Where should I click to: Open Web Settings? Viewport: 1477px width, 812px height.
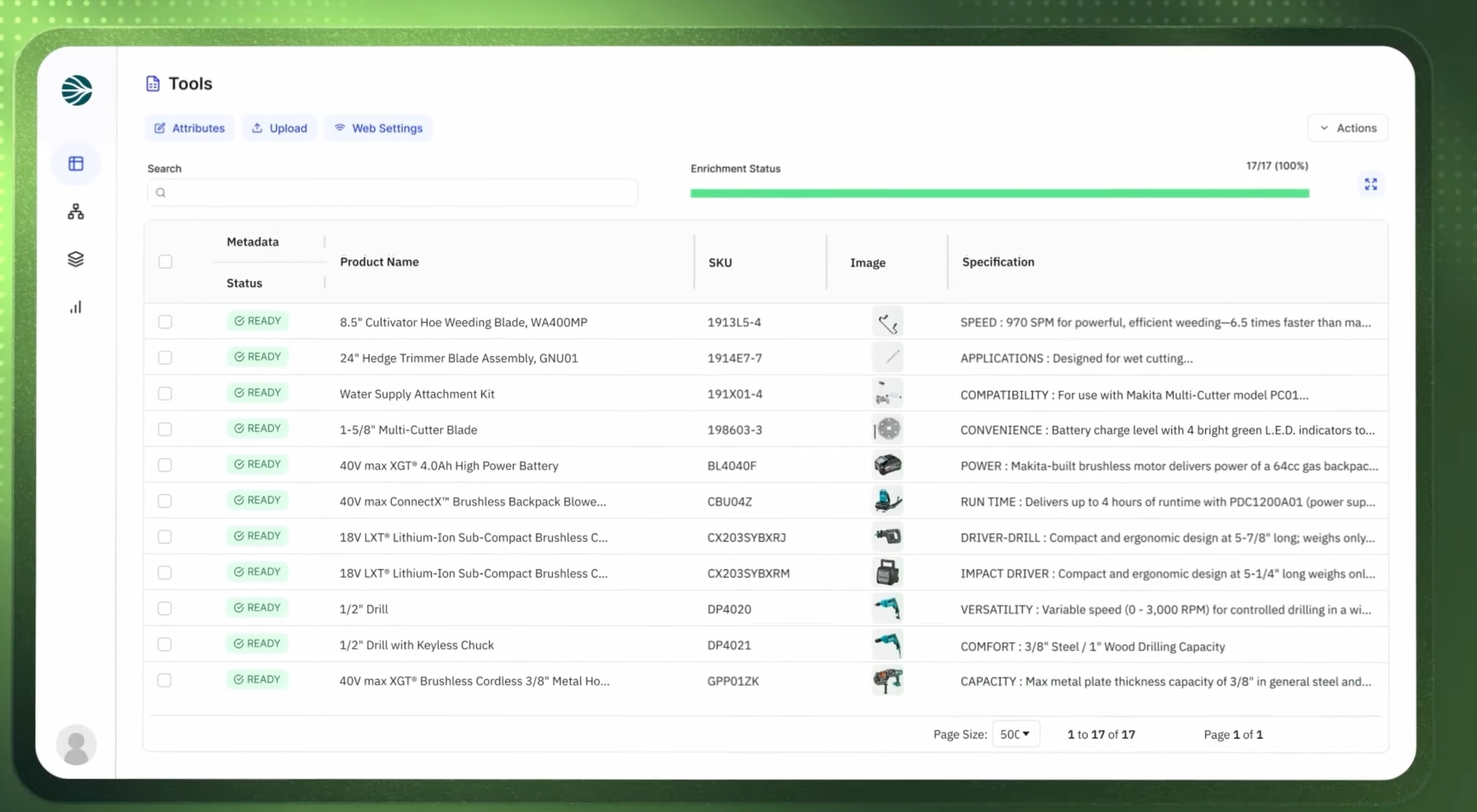[x=378, y=128]
